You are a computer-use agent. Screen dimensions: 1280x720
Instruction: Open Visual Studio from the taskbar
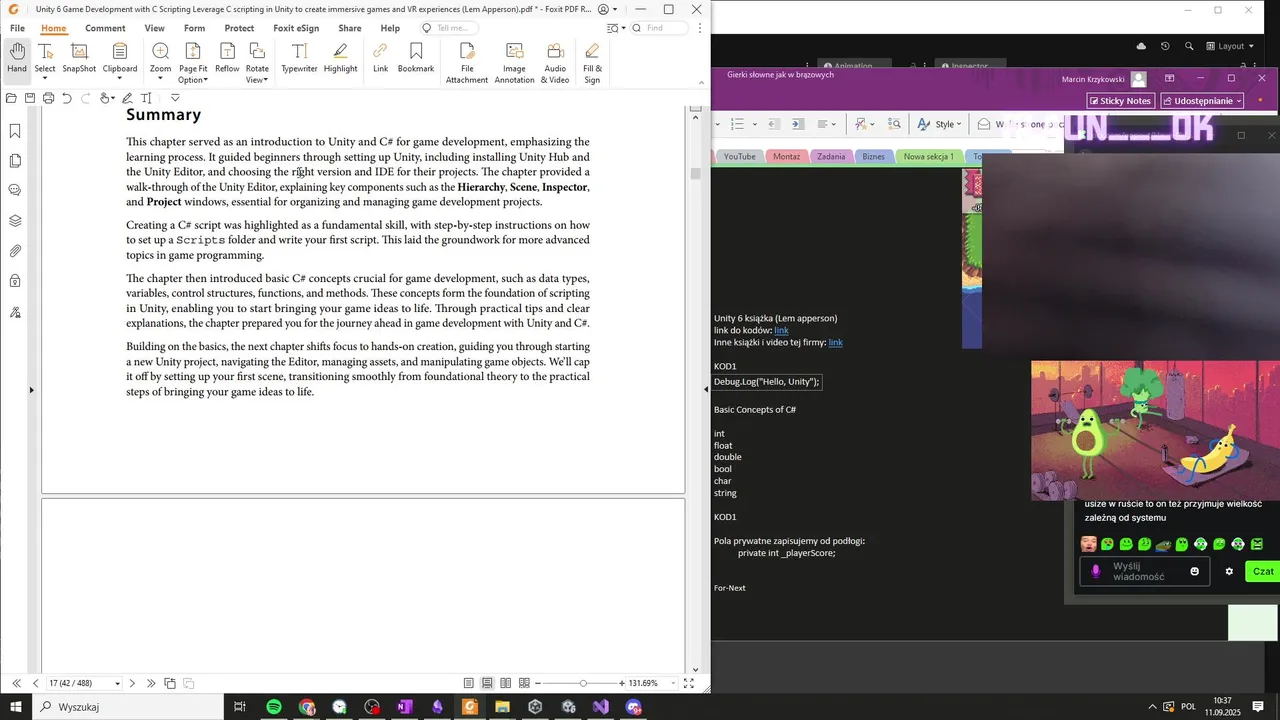(600, 707)
